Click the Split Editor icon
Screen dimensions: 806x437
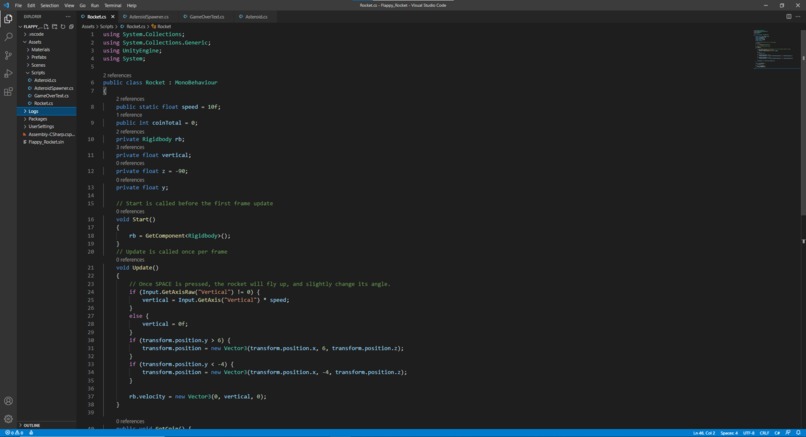coord(789,16)
